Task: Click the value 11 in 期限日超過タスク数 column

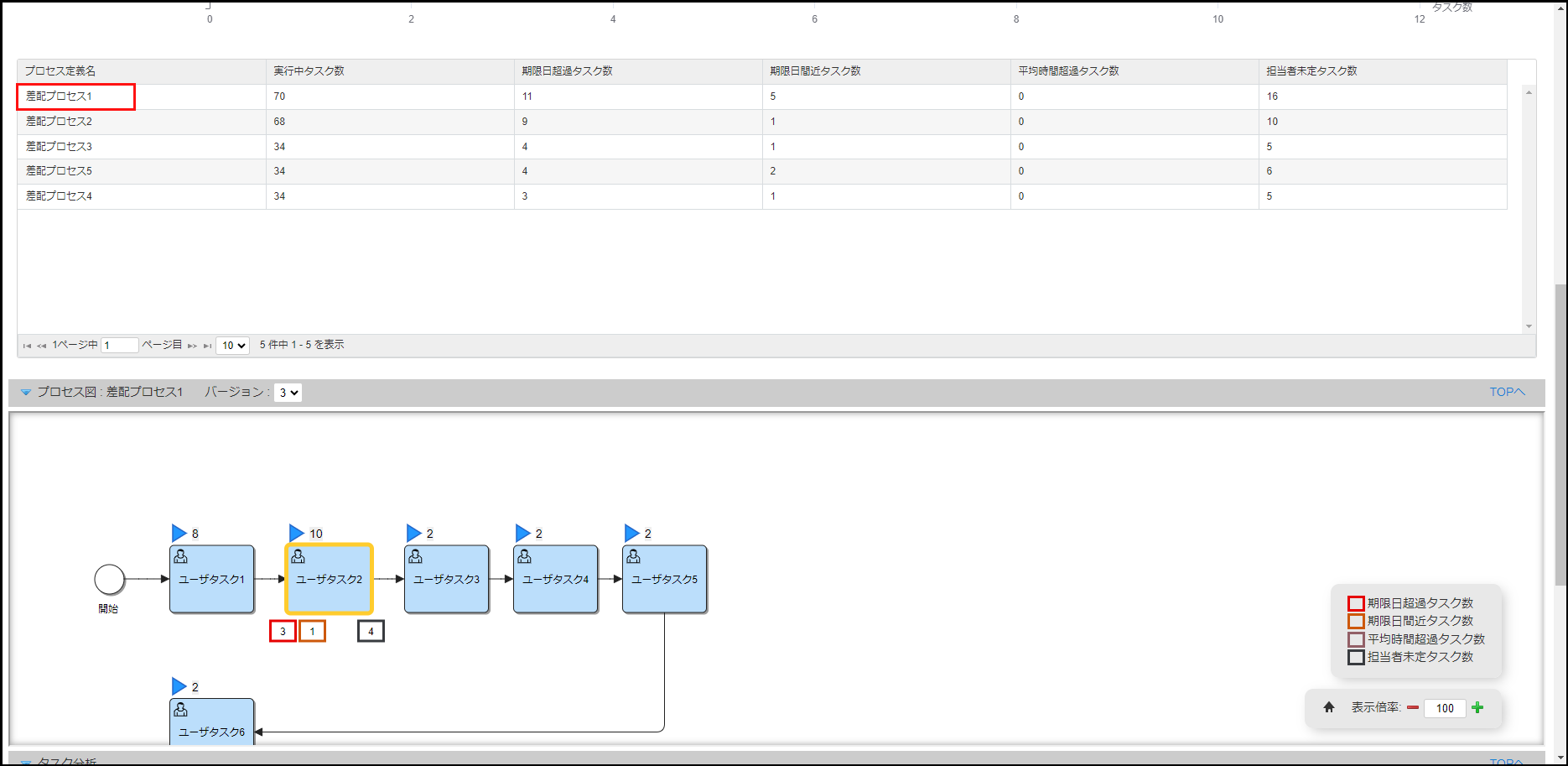Action: pyautogui.click(x=527, y=96)
